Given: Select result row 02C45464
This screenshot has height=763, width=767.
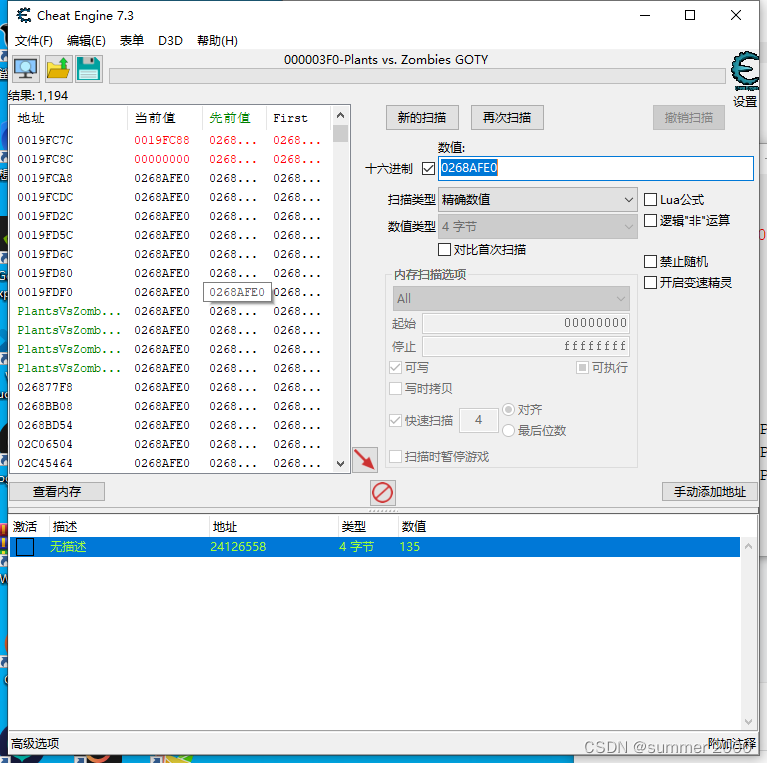Looking at the screenshot, I should (171, 463).
